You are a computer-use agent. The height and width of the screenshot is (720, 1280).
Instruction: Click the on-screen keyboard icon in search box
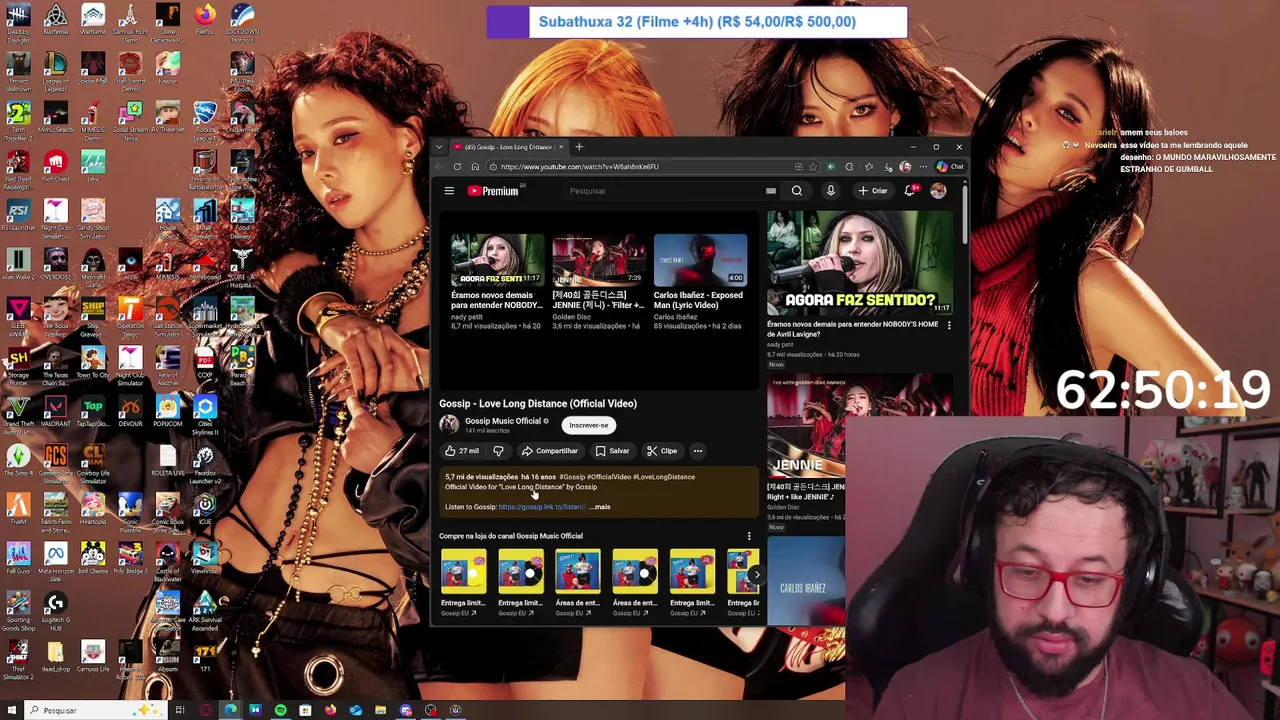tap(770, 191)
